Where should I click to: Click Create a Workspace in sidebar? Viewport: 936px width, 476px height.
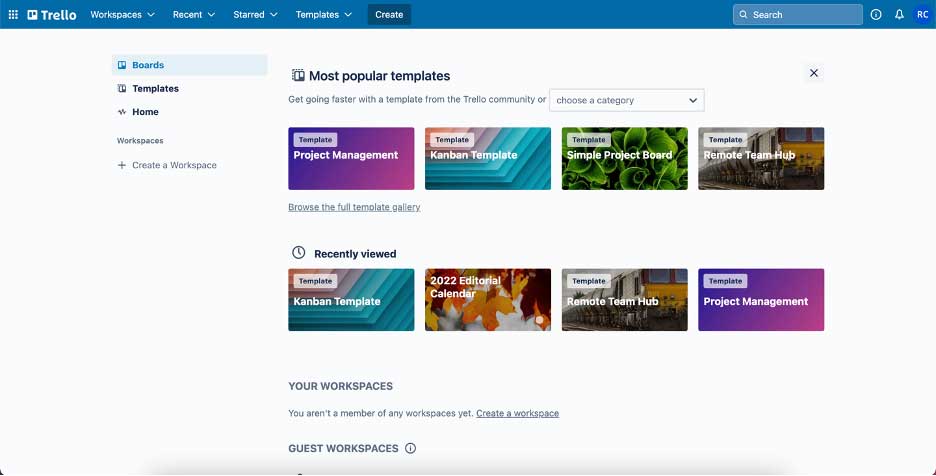[x=174, y=165]
